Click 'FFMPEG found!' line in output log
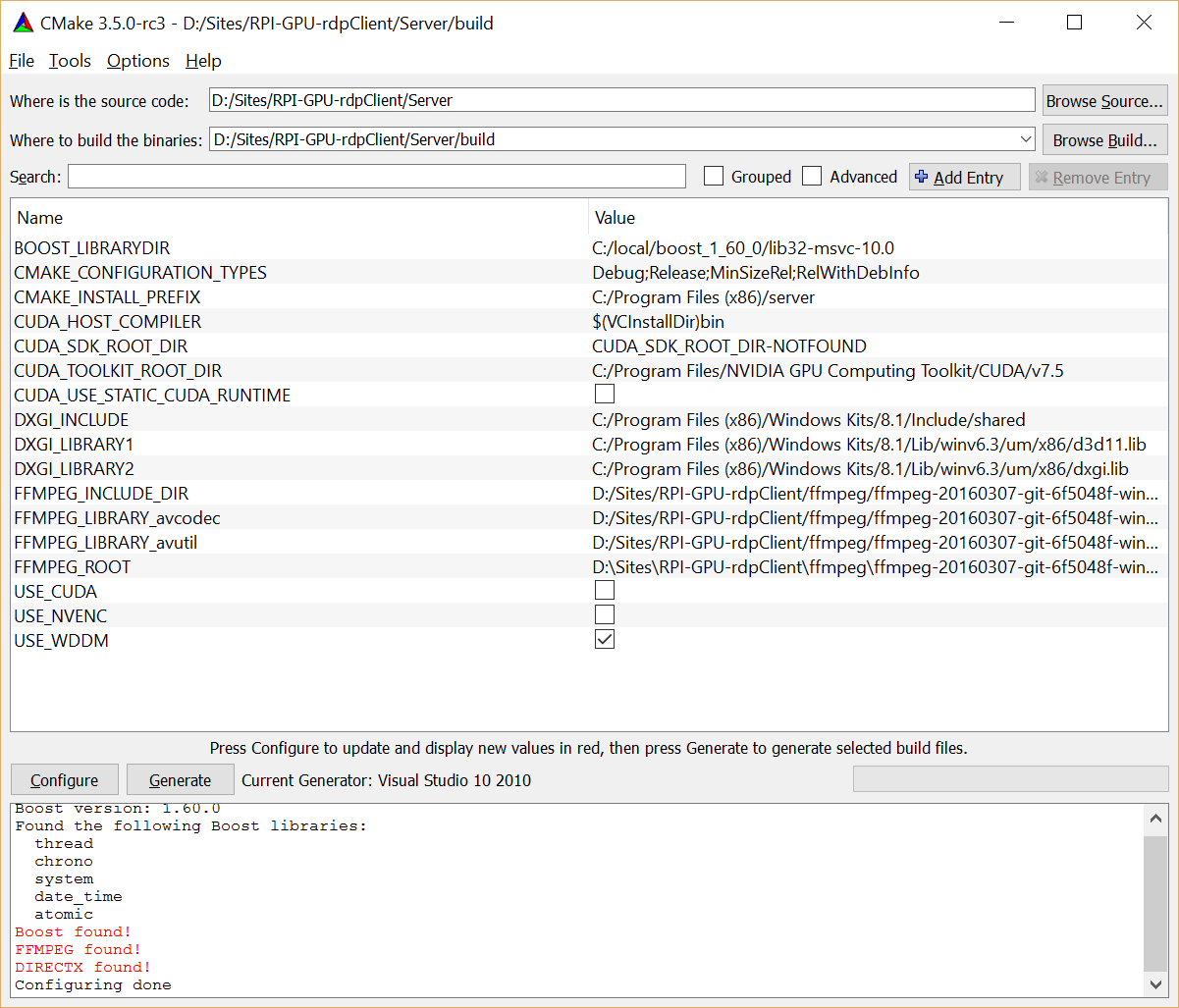This screenshot has width=1179, height=1008. (78, 949)
